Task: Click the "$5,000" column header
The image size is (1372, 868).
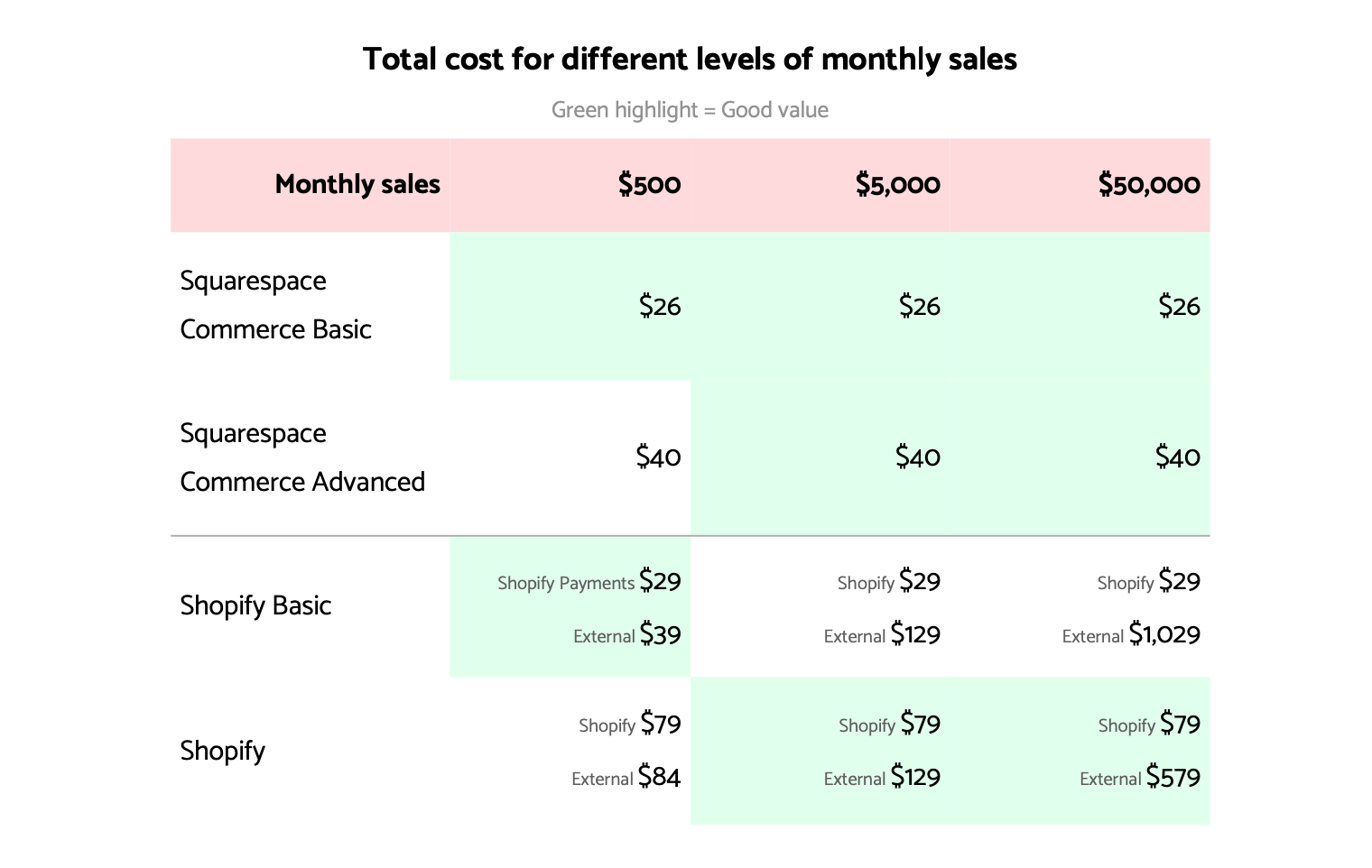Action: (897, 184)
